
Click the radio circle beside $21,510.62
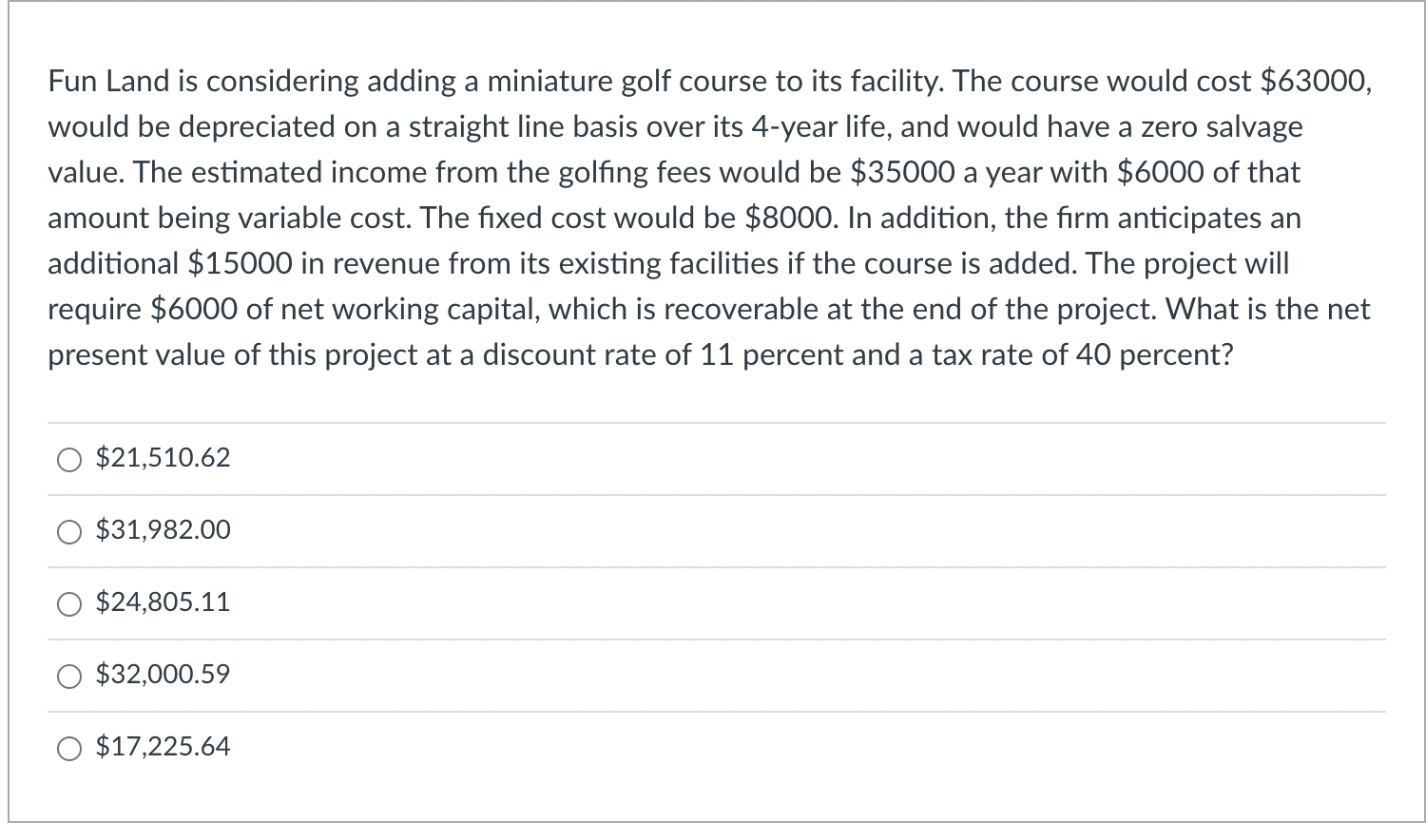coord(67,460)
